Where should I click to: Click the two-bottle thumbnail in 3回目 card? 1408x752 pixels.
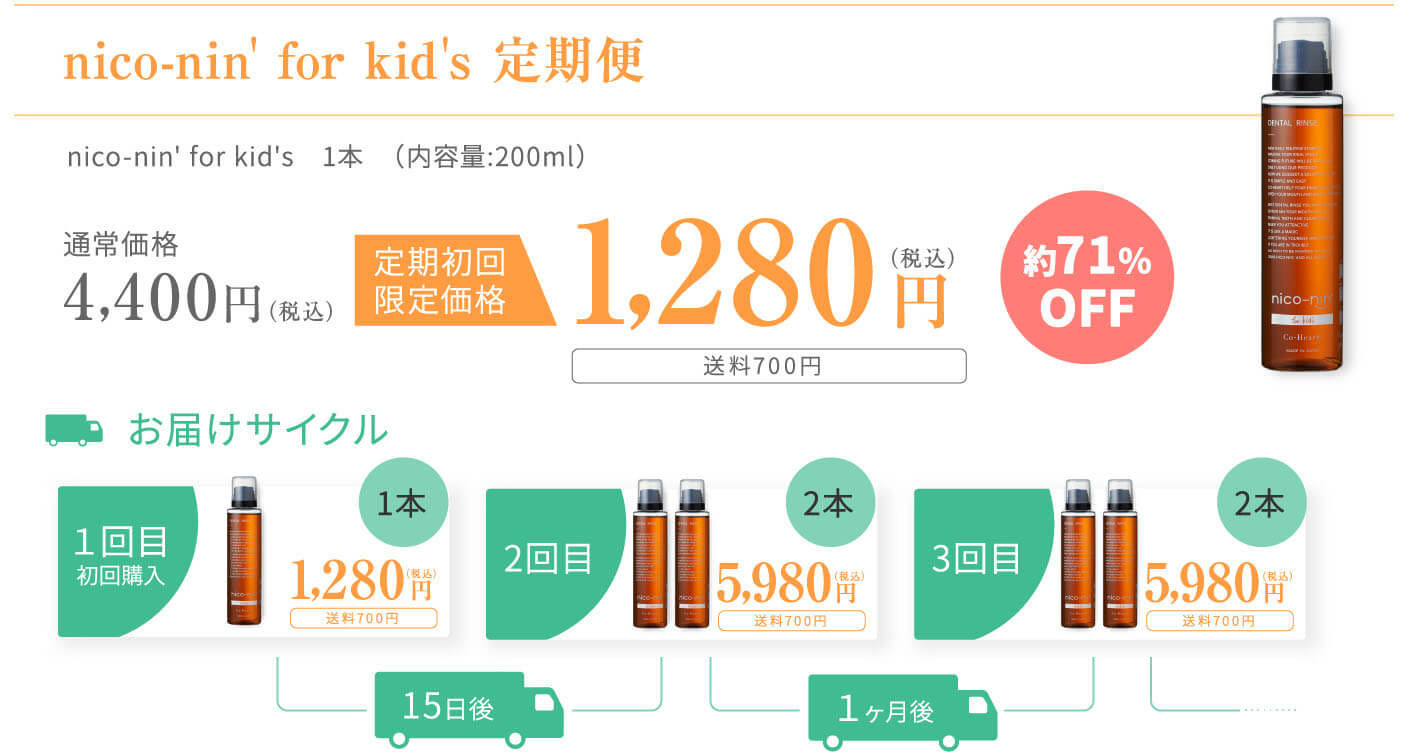pos(1099,554)
